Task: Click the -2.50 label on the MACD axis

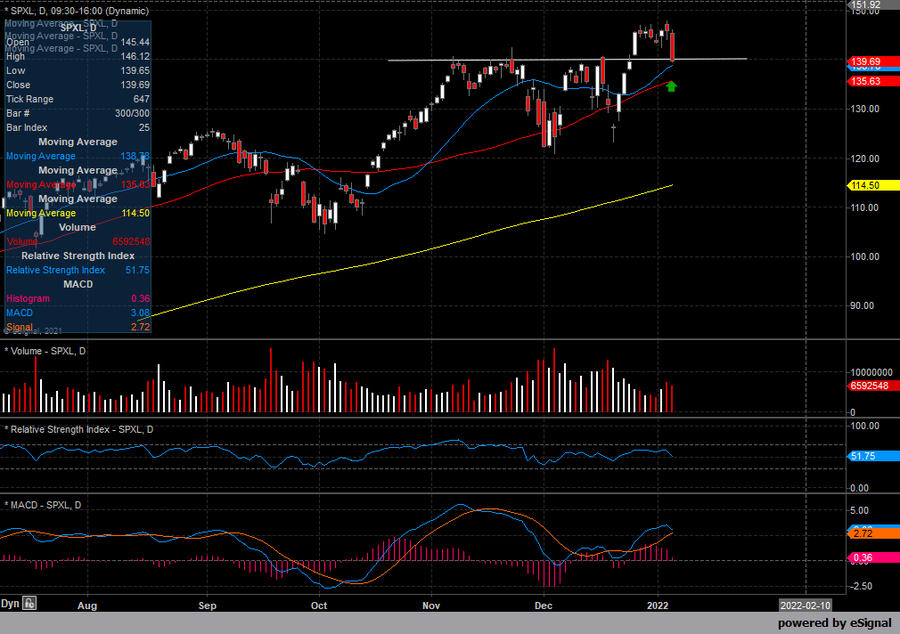Action: pos(860,586)
